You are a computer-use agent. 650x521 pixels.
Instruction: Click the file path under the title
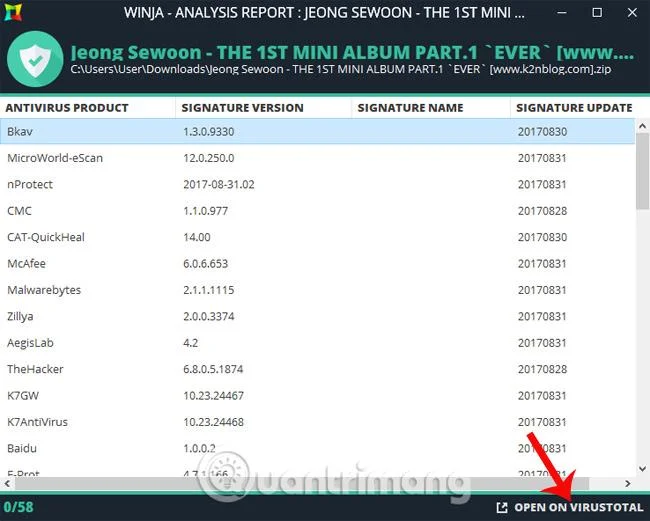[x=340, y=69]
